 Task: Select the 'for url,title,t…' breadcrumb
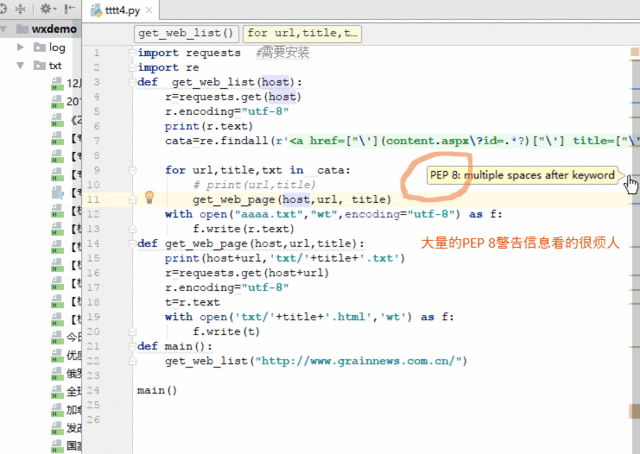pos(302,33)
